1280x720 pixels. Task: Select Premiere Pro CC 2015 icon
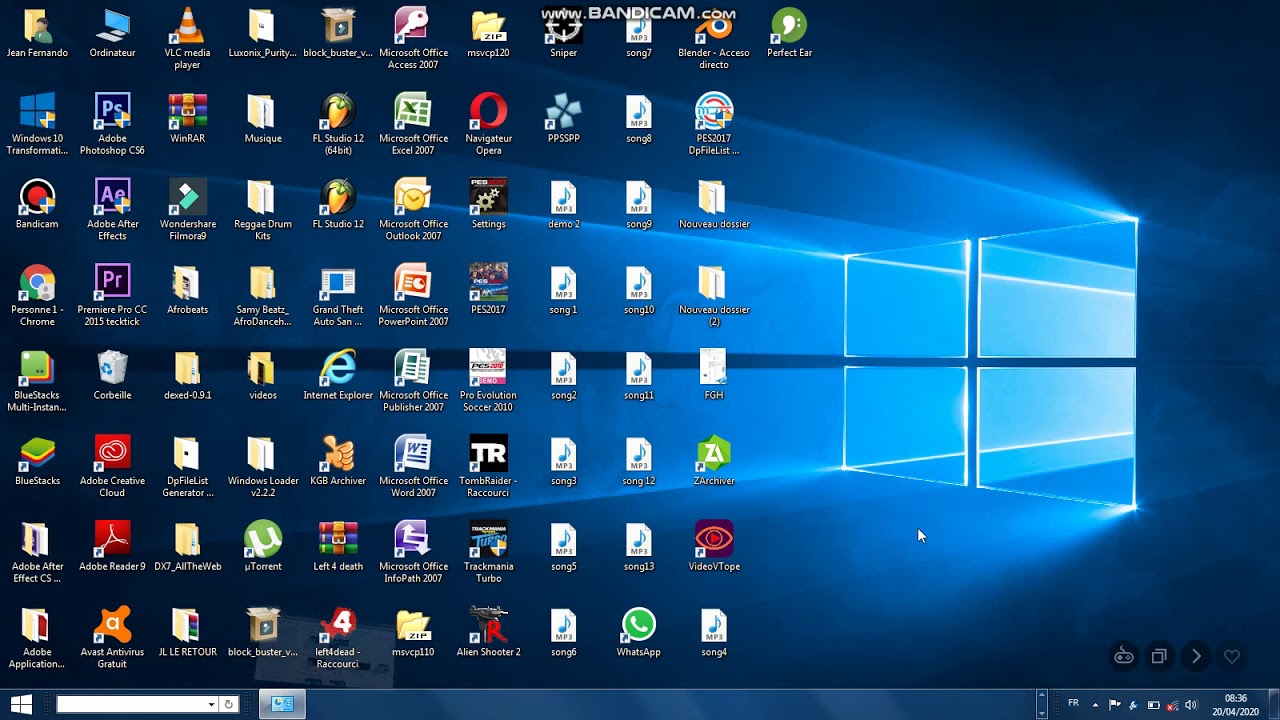click(x=112, y=295)
